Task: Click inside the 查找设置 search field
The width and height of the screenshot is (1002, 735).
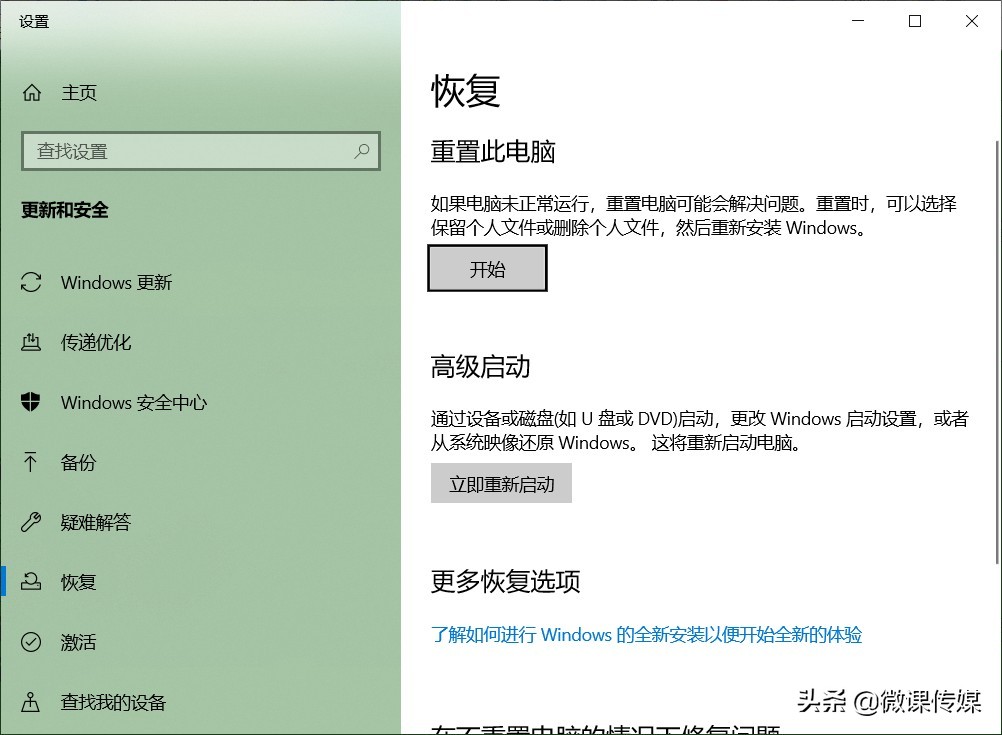Action: pyautogui.click(x=180, y=151)
